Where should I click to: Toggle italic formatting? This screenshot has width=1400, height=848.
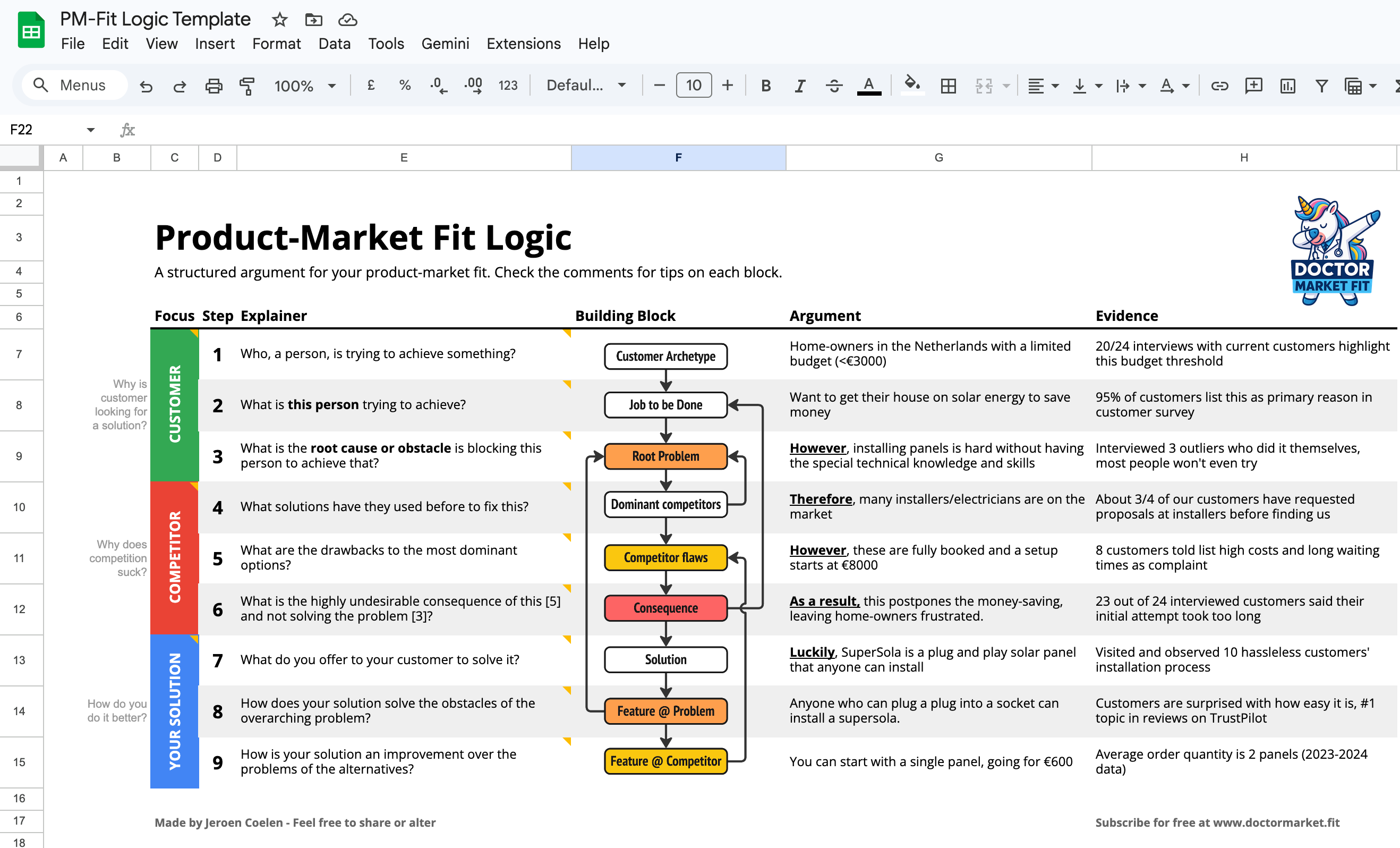799,86
